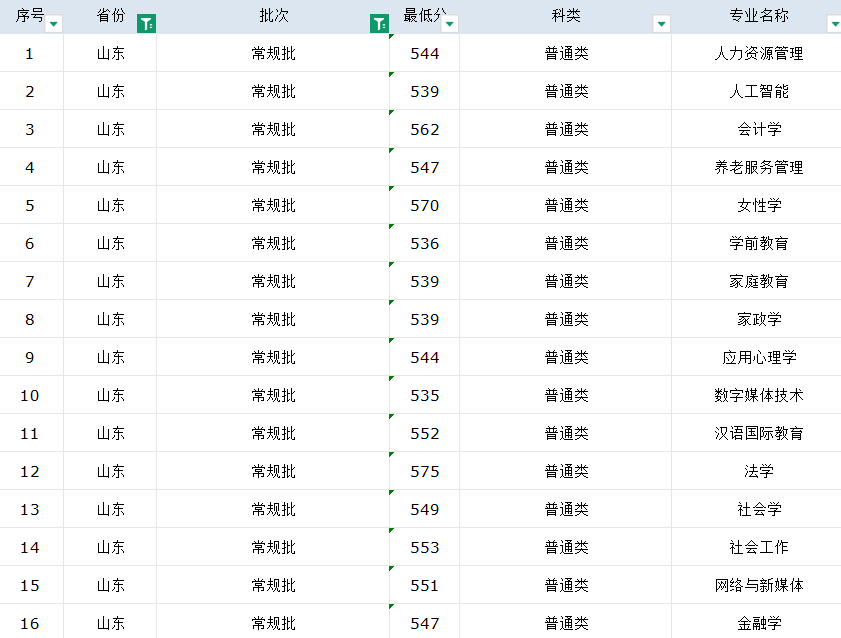Open the active 省份 filter button

[146, 24]
